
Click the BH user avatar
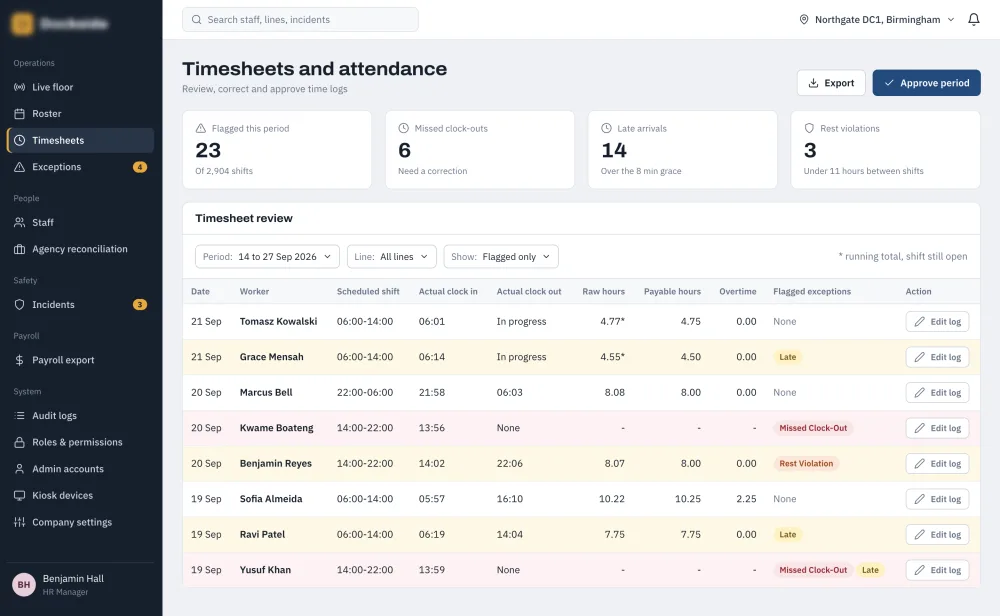coord(24,584)
